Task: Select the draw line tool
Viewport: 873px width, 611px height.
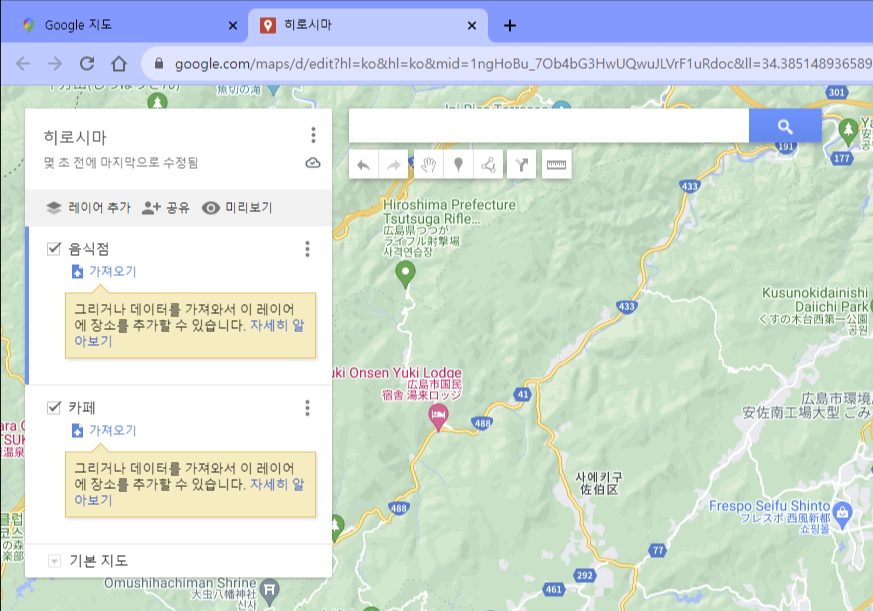Action: 488,165
